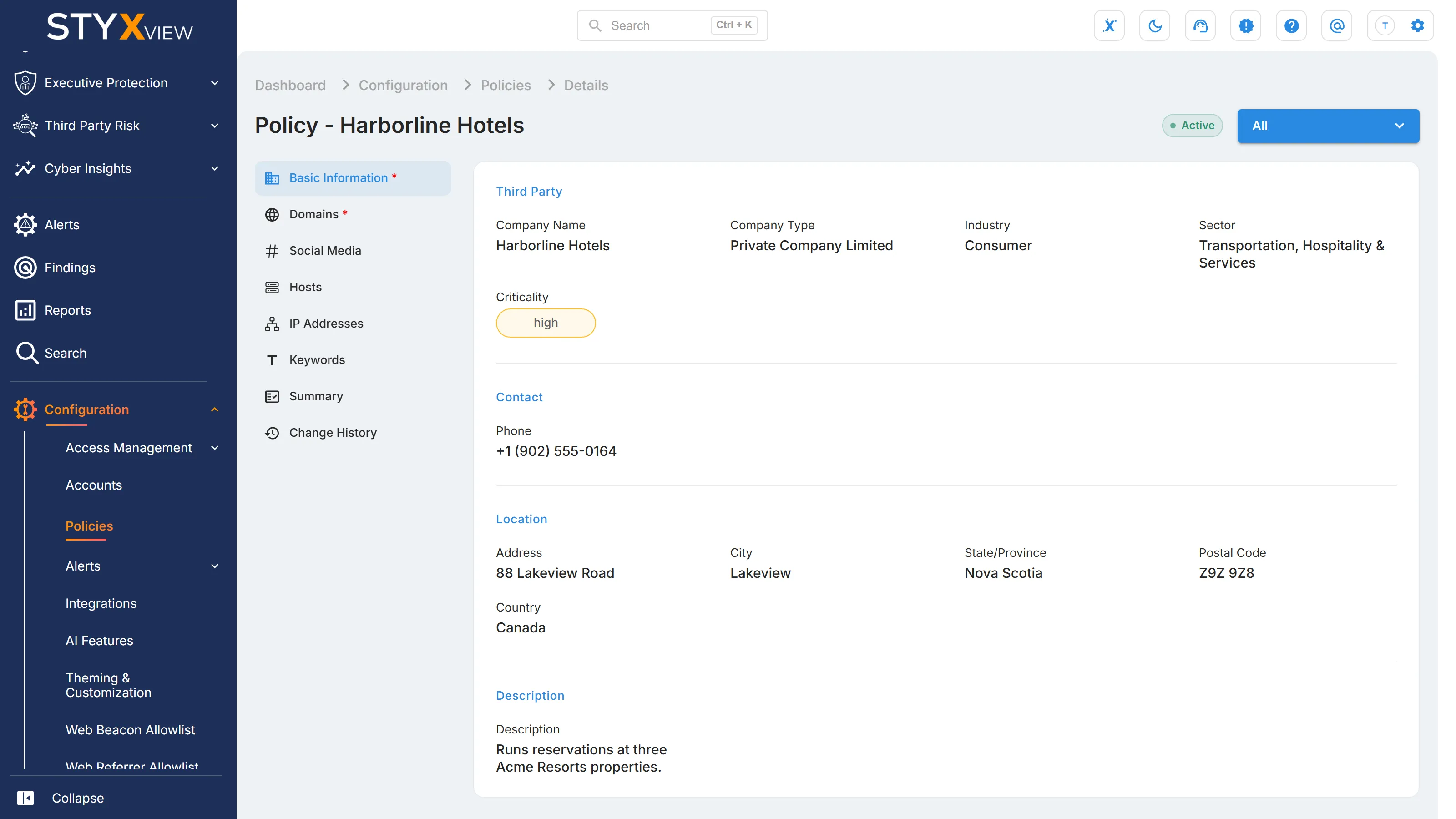
Task: Click the search magnifier icon in search box
Action: click(595, 25)
